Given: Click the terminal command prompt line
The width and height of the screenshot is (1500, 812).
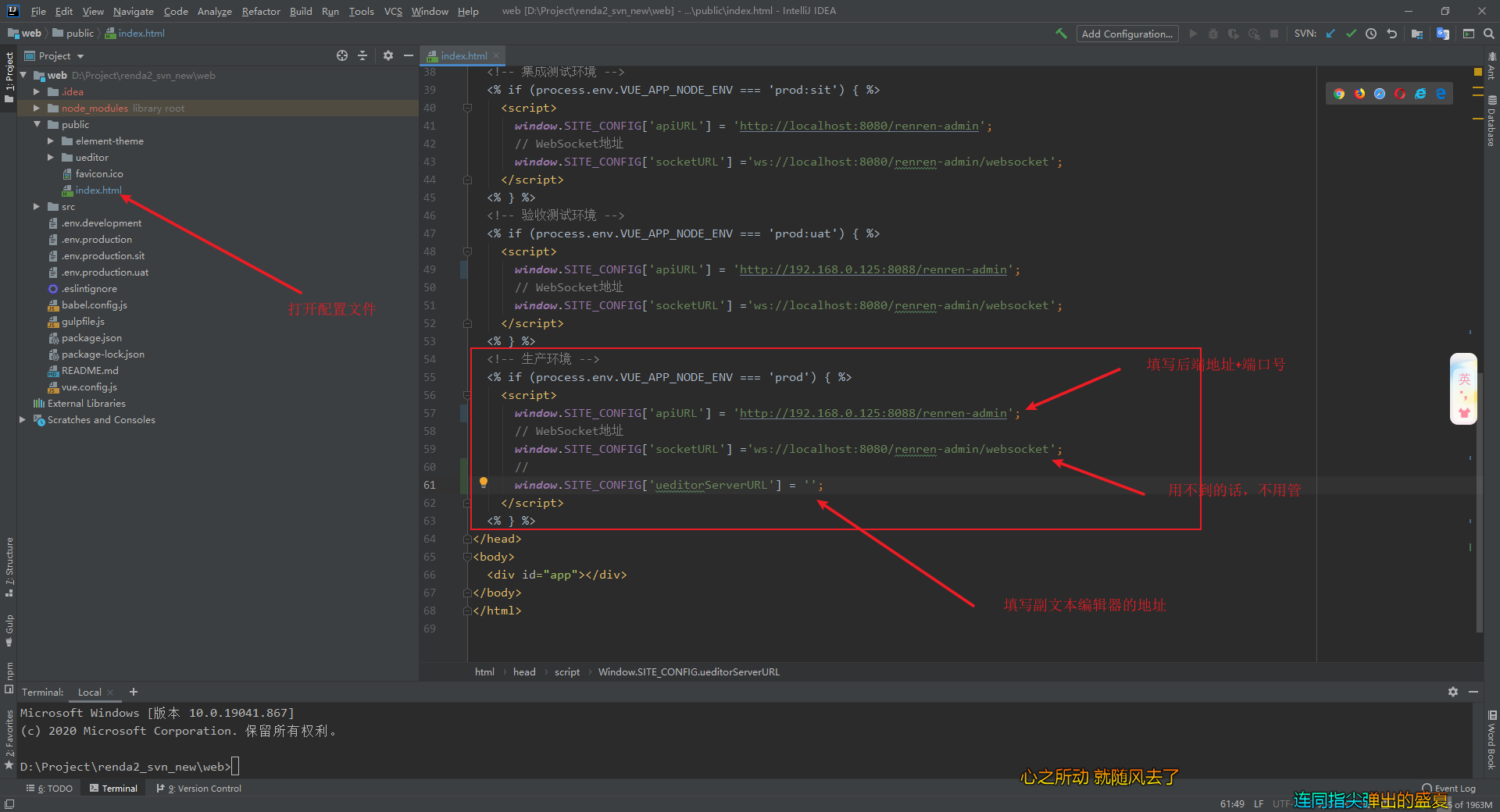Looking at the screenshot, I should point(130,767).
